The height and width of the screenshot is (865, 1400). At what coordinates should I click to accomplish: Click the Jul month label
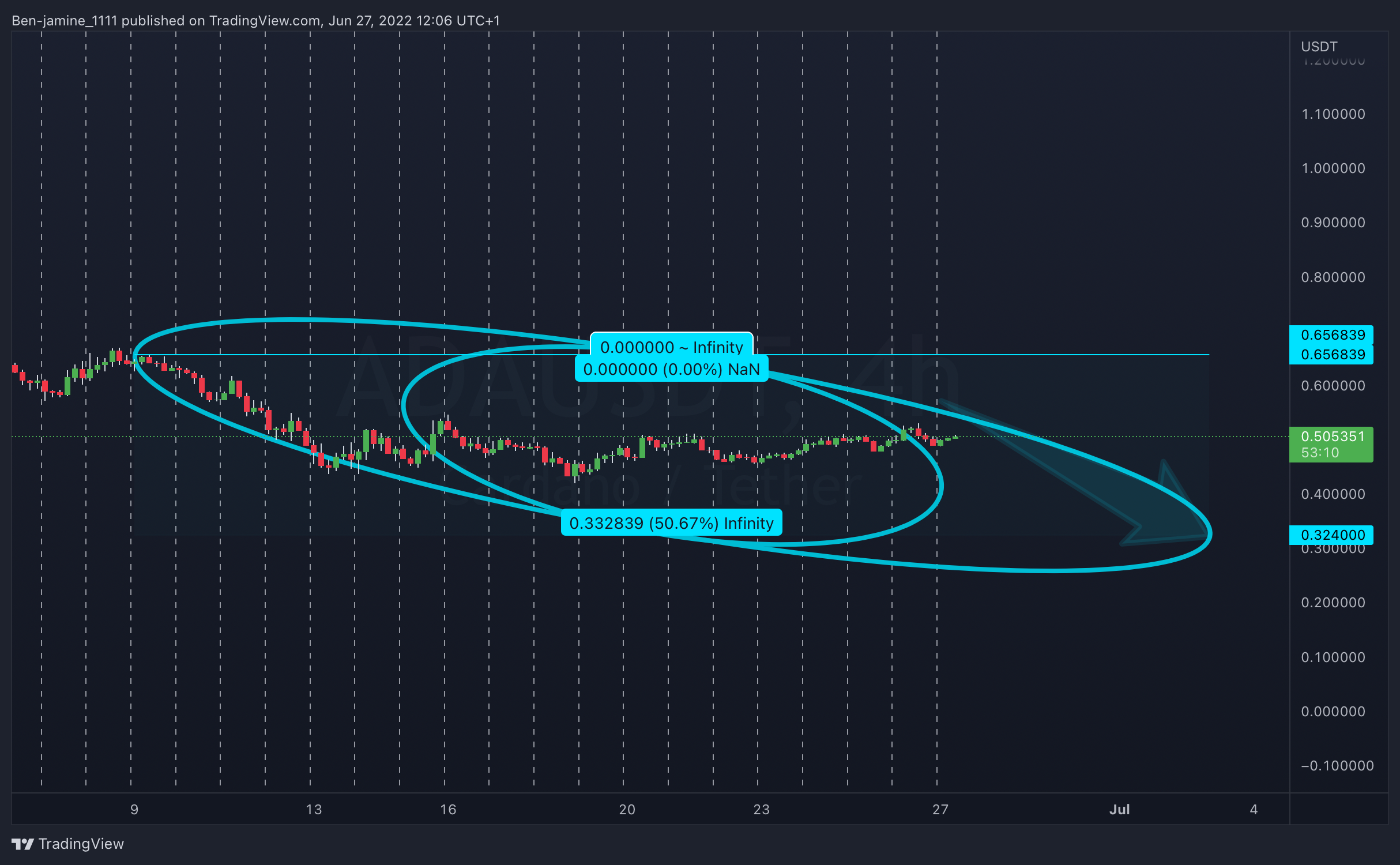pos(1120,810)
